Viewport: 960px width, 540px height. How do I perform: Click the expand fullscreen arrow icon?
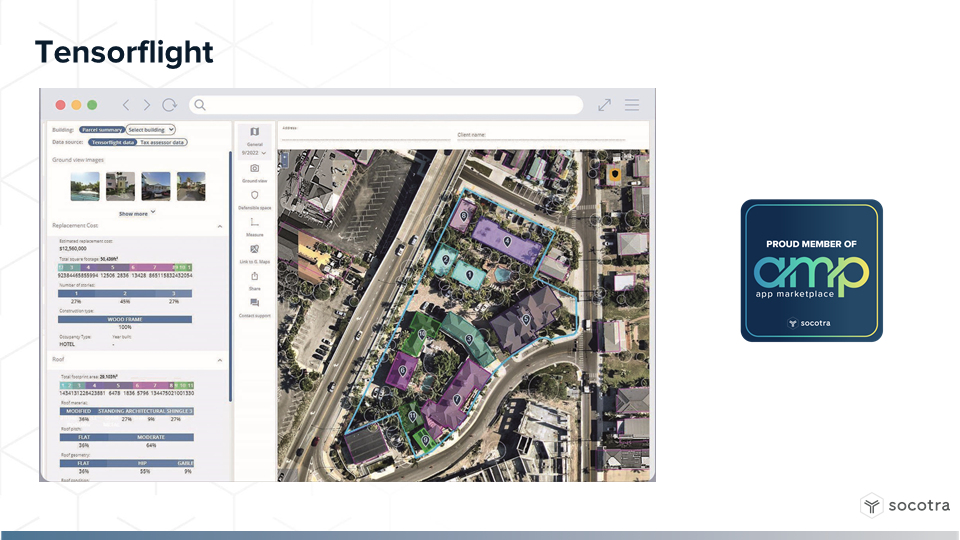(605, 105)
